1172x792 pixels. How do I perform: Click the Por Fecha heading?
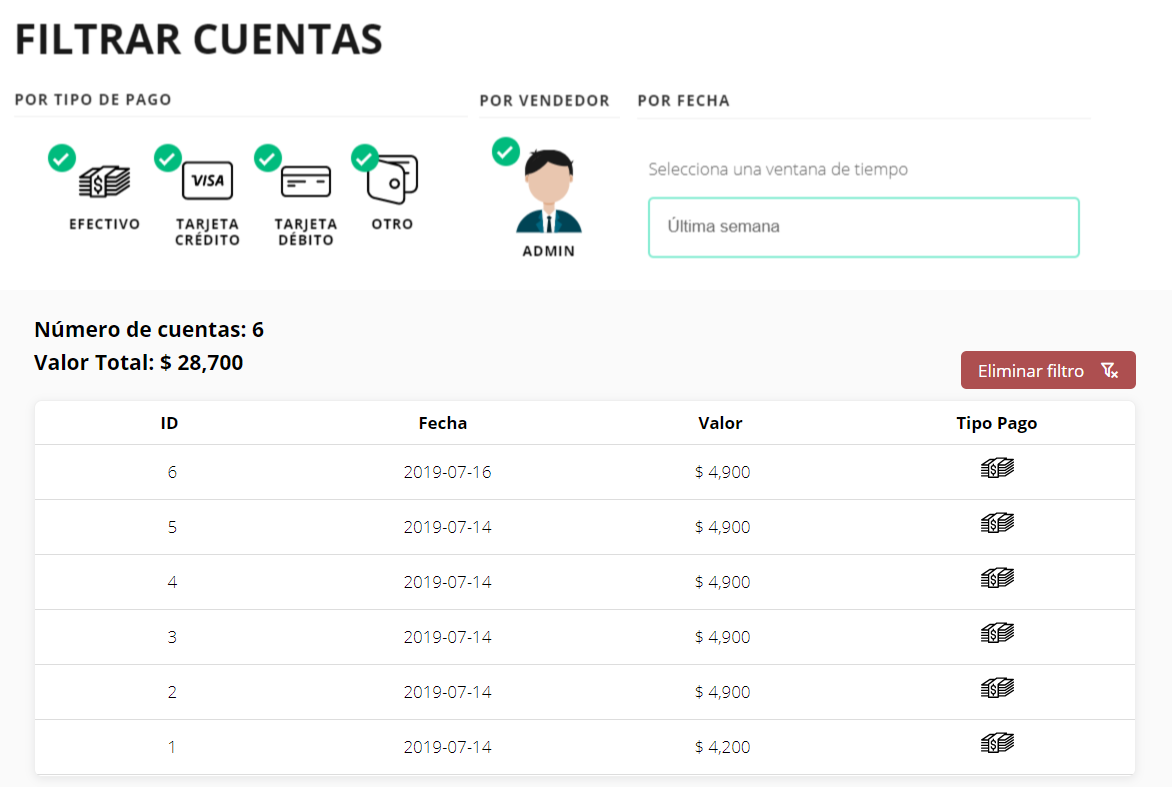click(683, 101)
